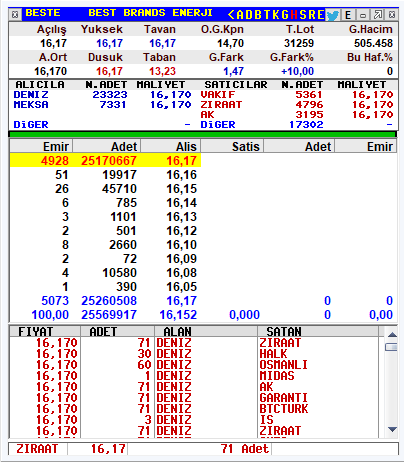
Task: Select the 16,13 bid price level
Action: point(182,217)
